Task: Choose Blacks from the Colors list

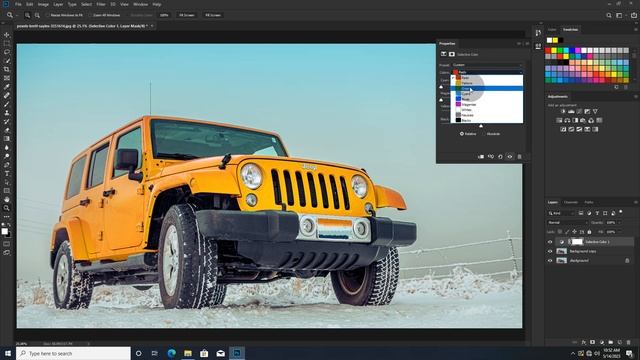Action: (x=487, y=120)
